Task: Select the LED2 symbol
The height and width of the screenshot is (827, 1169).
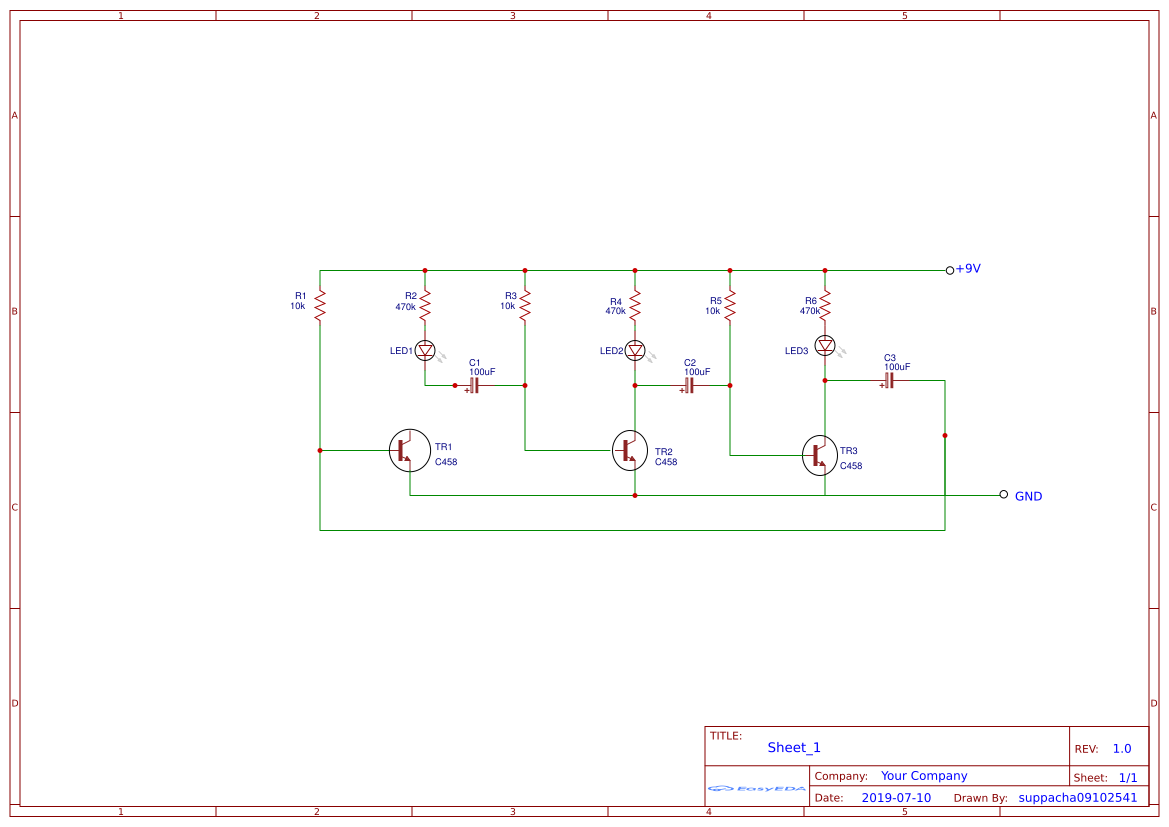Action: click(635, 350)
